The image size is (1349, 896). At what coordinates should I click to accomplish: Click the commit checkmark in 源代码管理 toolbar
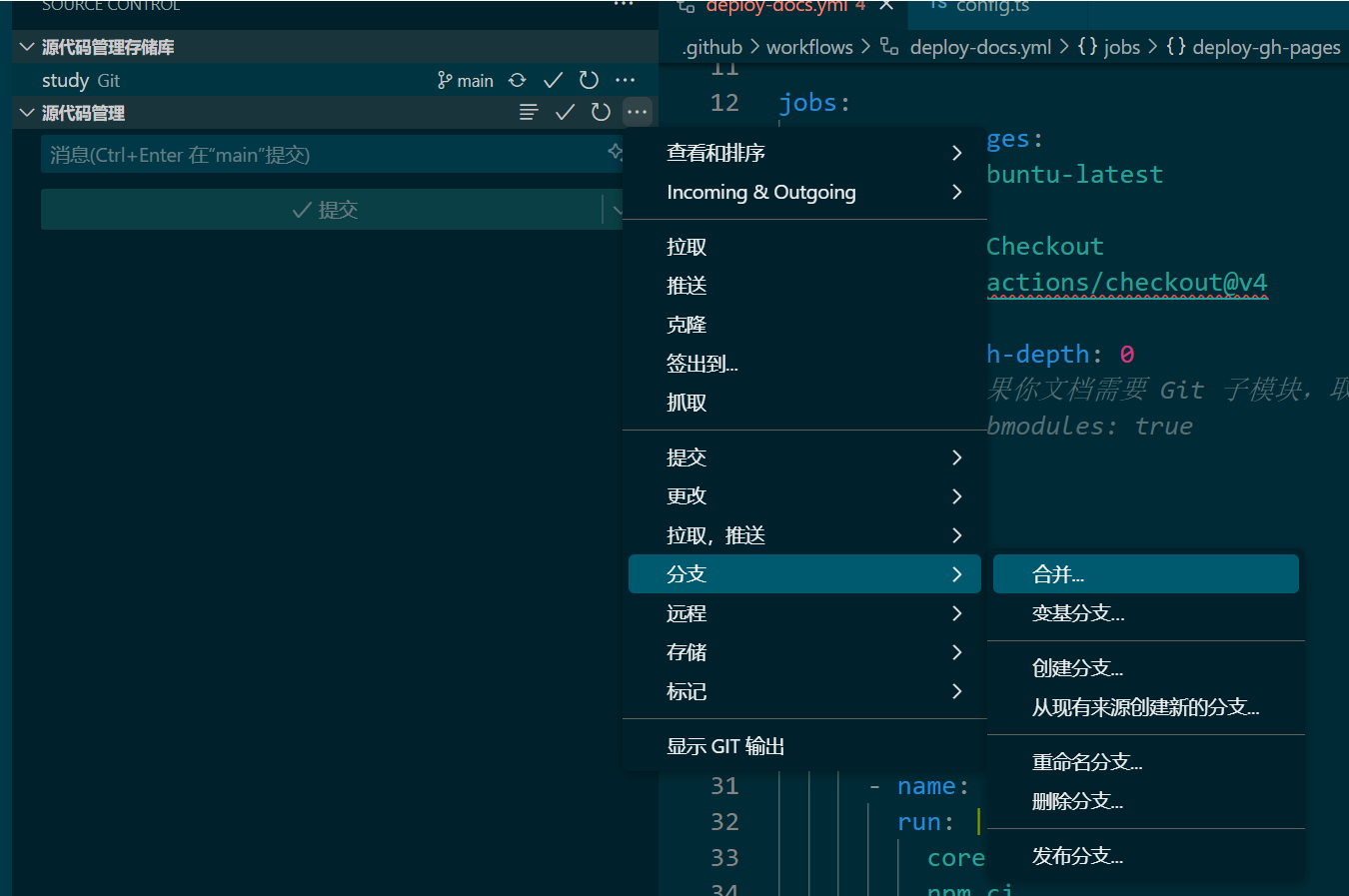point(565,112)
